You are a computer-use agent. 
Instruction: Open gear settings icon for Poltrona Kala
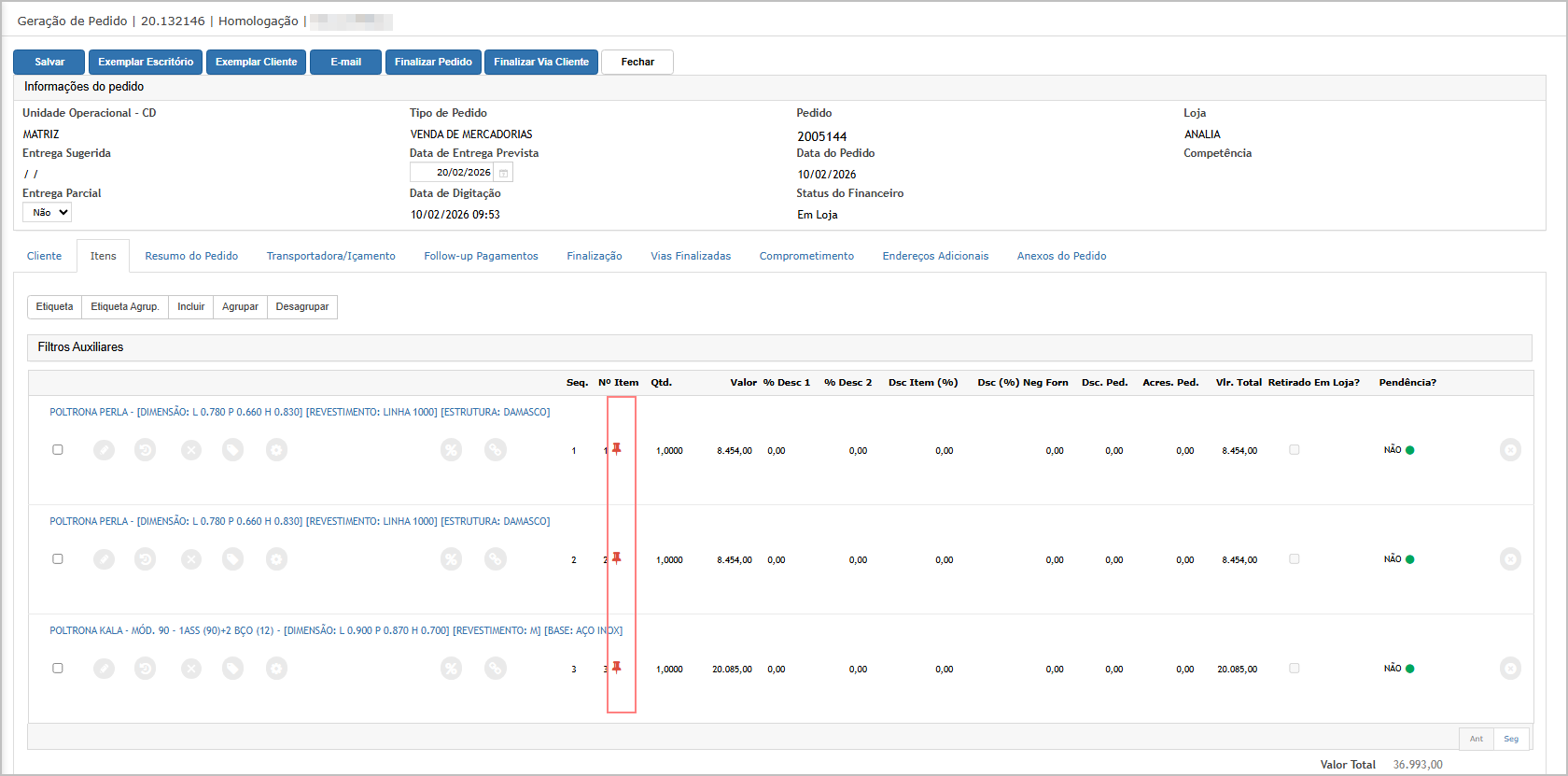pyautogui.click(x=276, y=669)
